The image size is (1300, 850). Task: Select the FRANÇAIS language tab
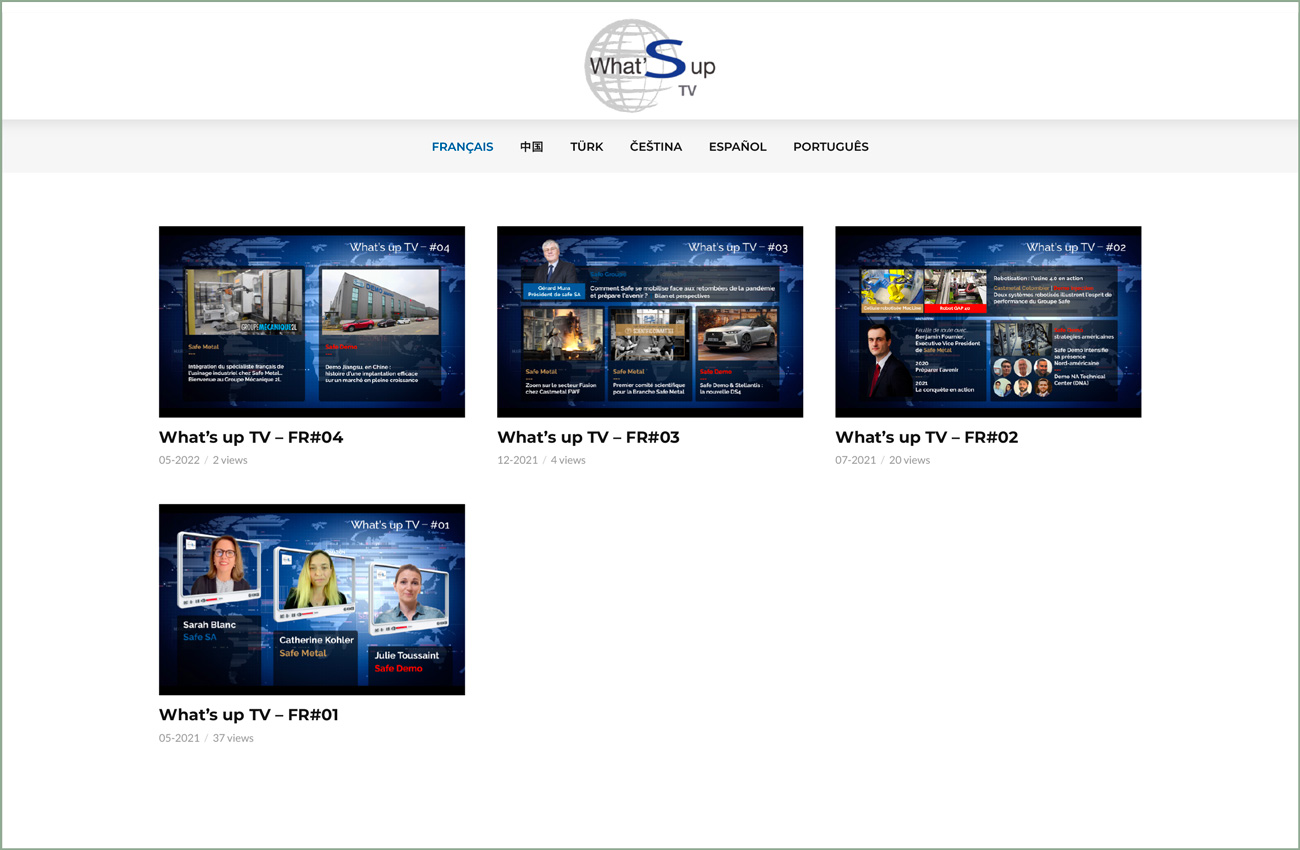(462, 147)
